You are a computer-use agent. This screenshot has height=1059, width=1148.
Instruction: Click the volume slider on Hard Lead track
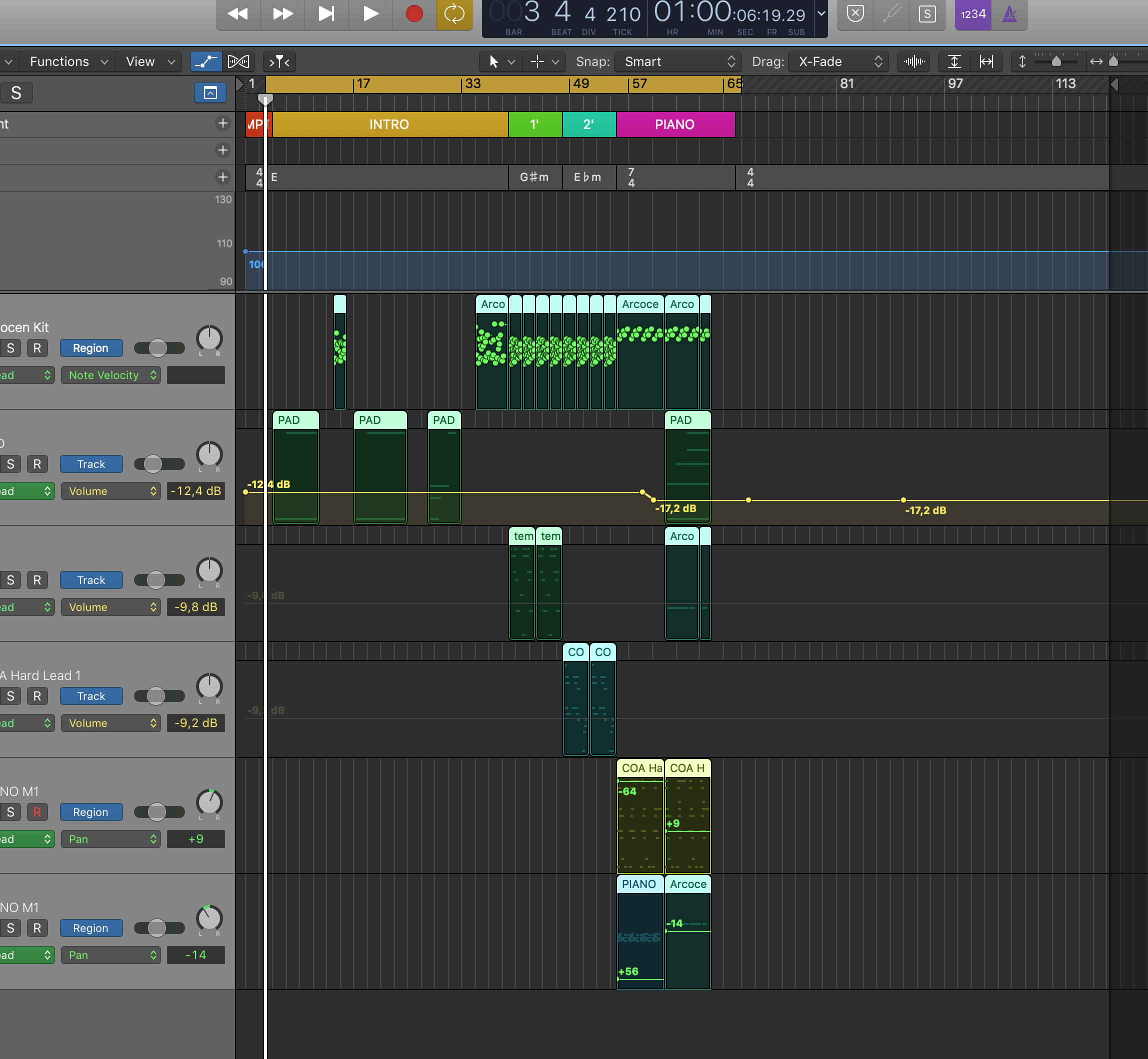coord(159,696)
